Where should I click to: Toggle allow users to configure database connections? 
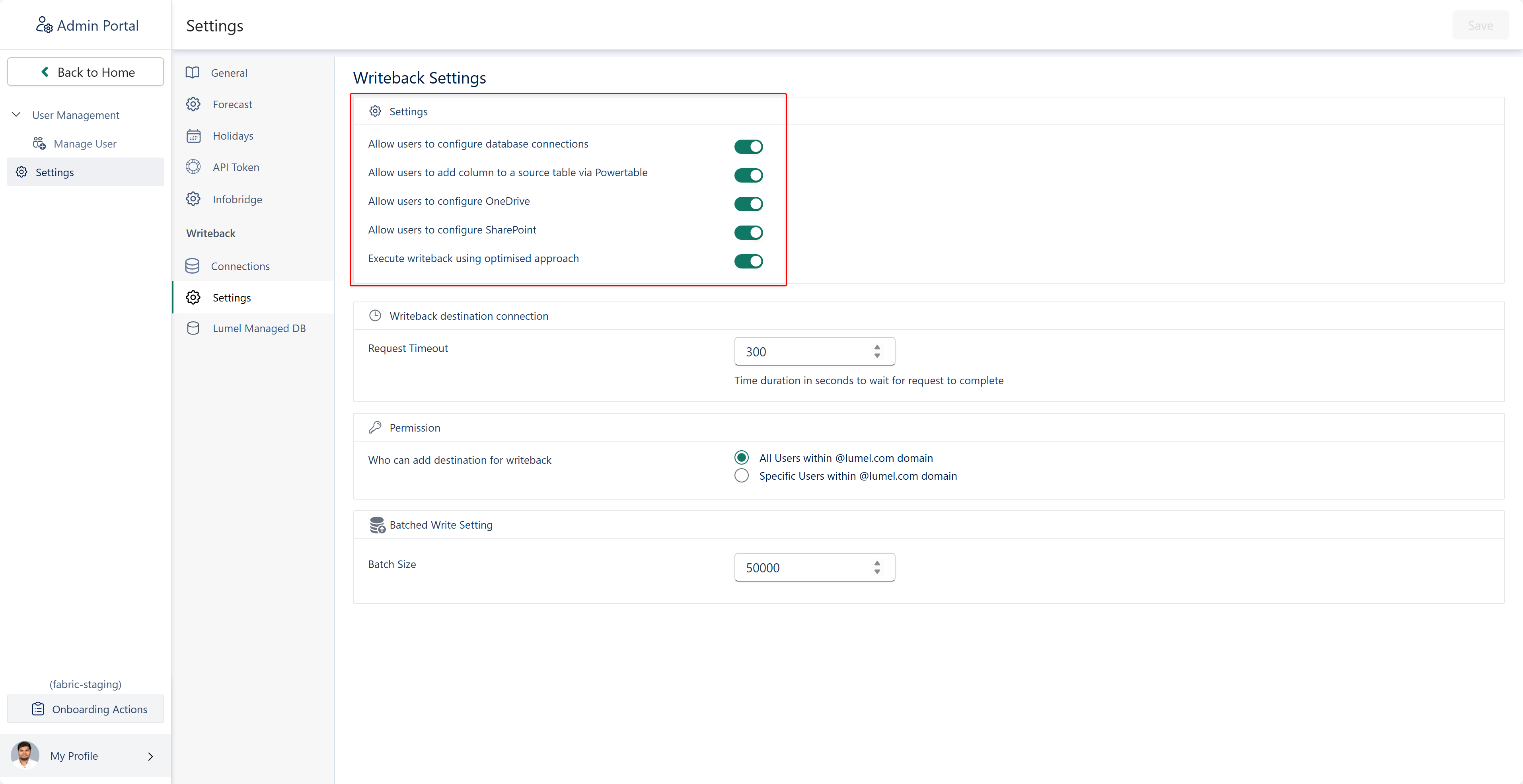(748, 147)
